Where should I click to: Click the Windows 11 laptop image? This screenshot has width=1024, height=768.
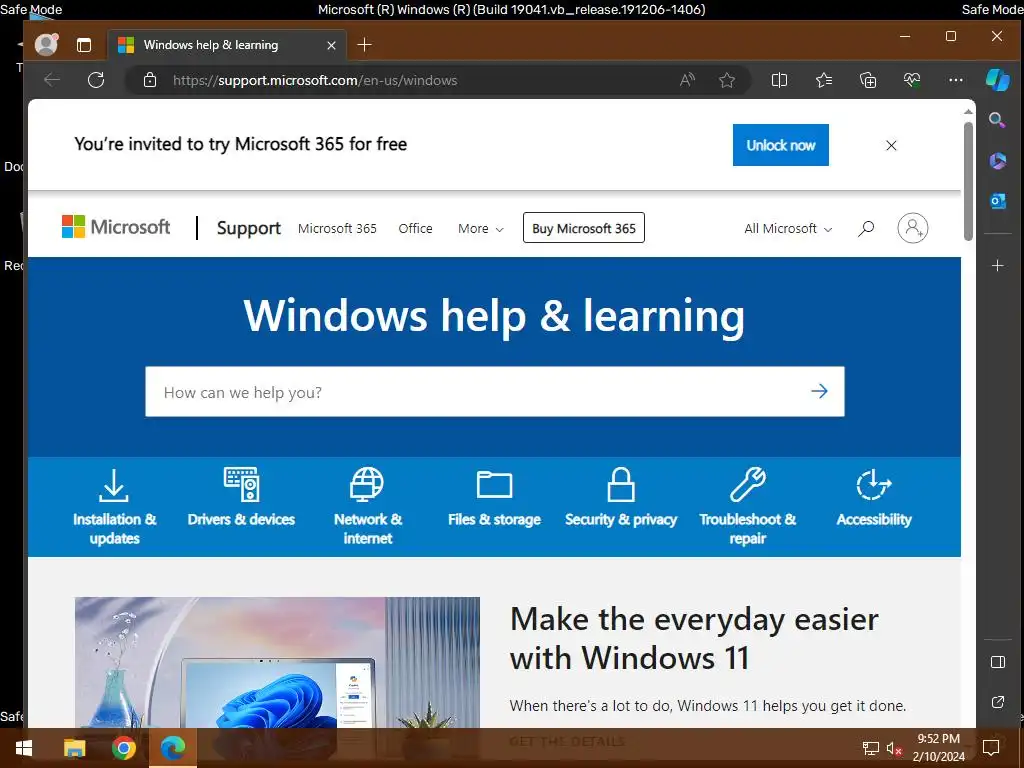point(278,662)
